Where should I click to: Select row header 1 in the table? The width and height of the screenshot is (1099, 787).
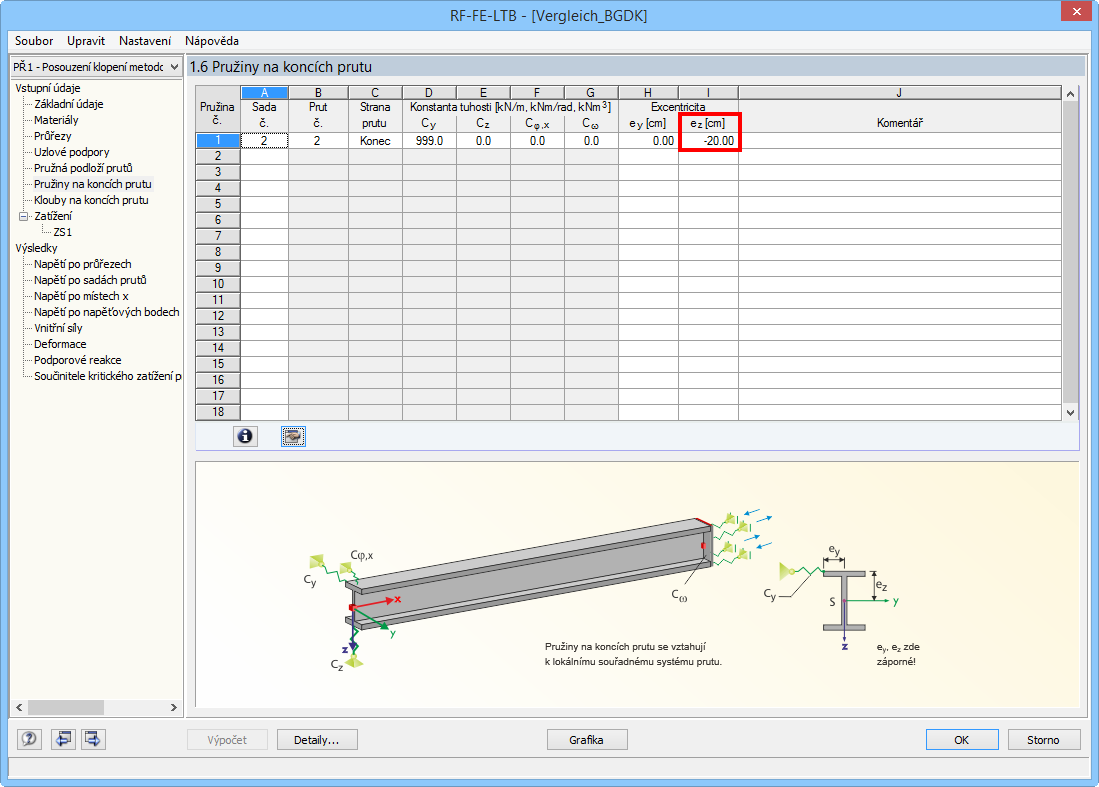tap(218, 140)
